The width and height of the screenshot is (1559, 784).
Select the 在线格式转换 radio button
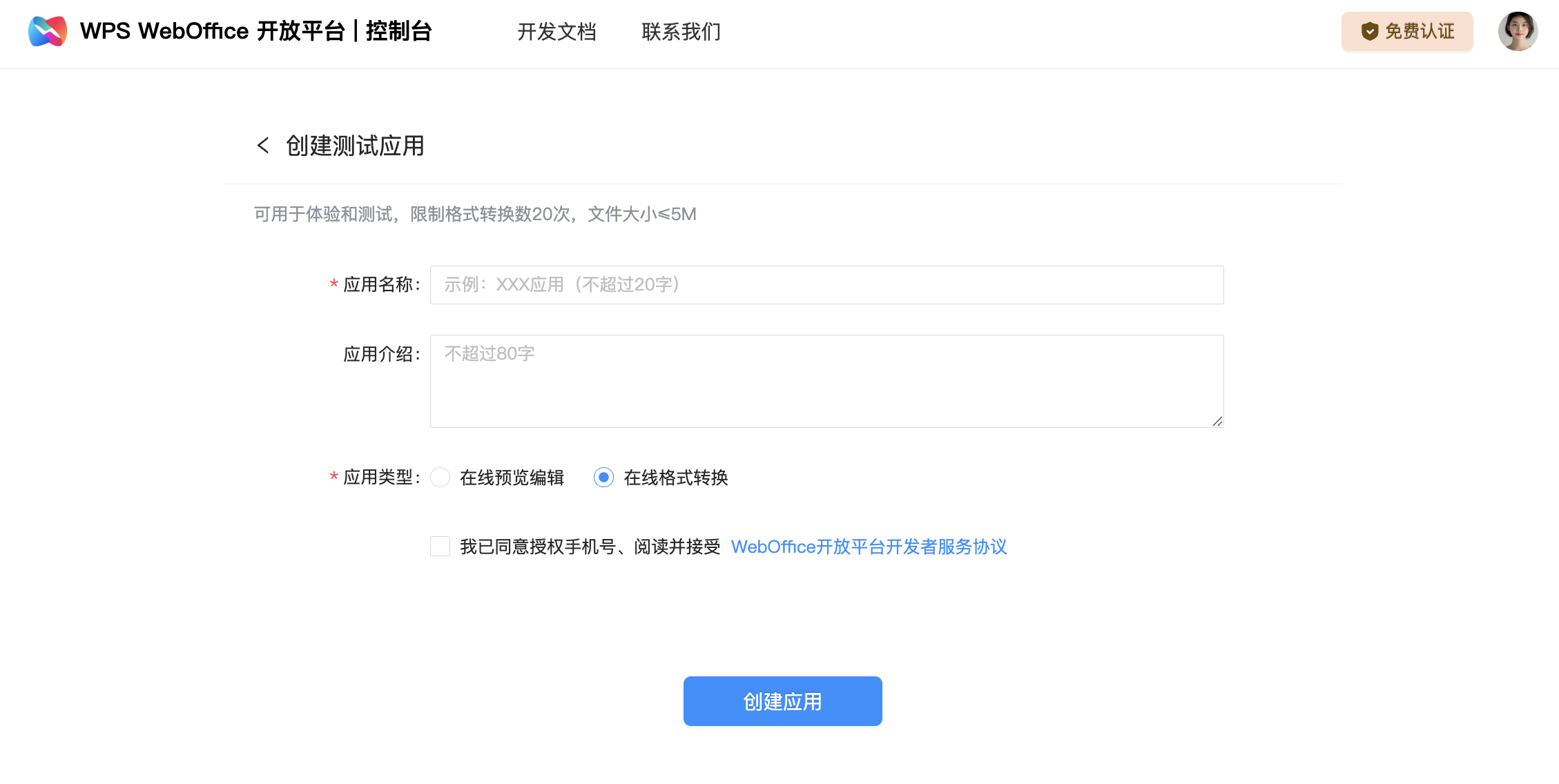click(603, 478)
